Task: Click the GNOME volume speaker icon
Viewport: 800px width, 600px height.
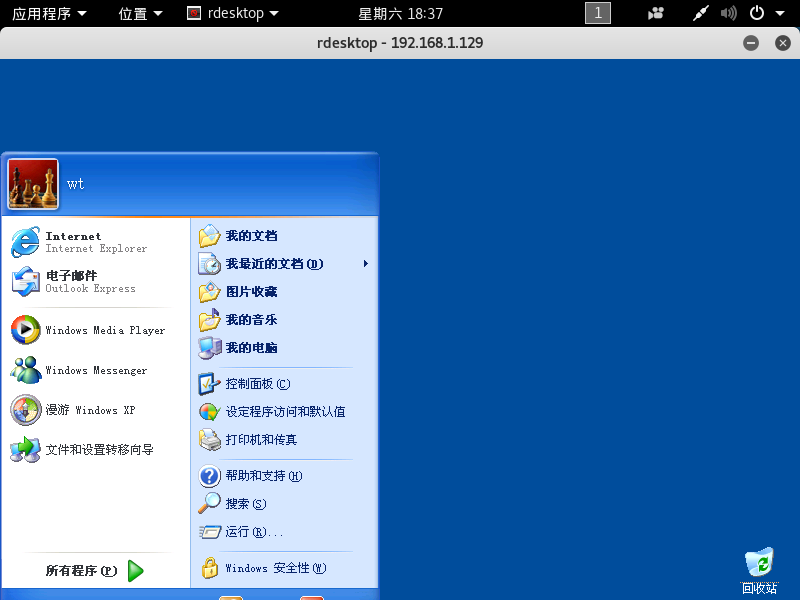Action: pos(728,13)
